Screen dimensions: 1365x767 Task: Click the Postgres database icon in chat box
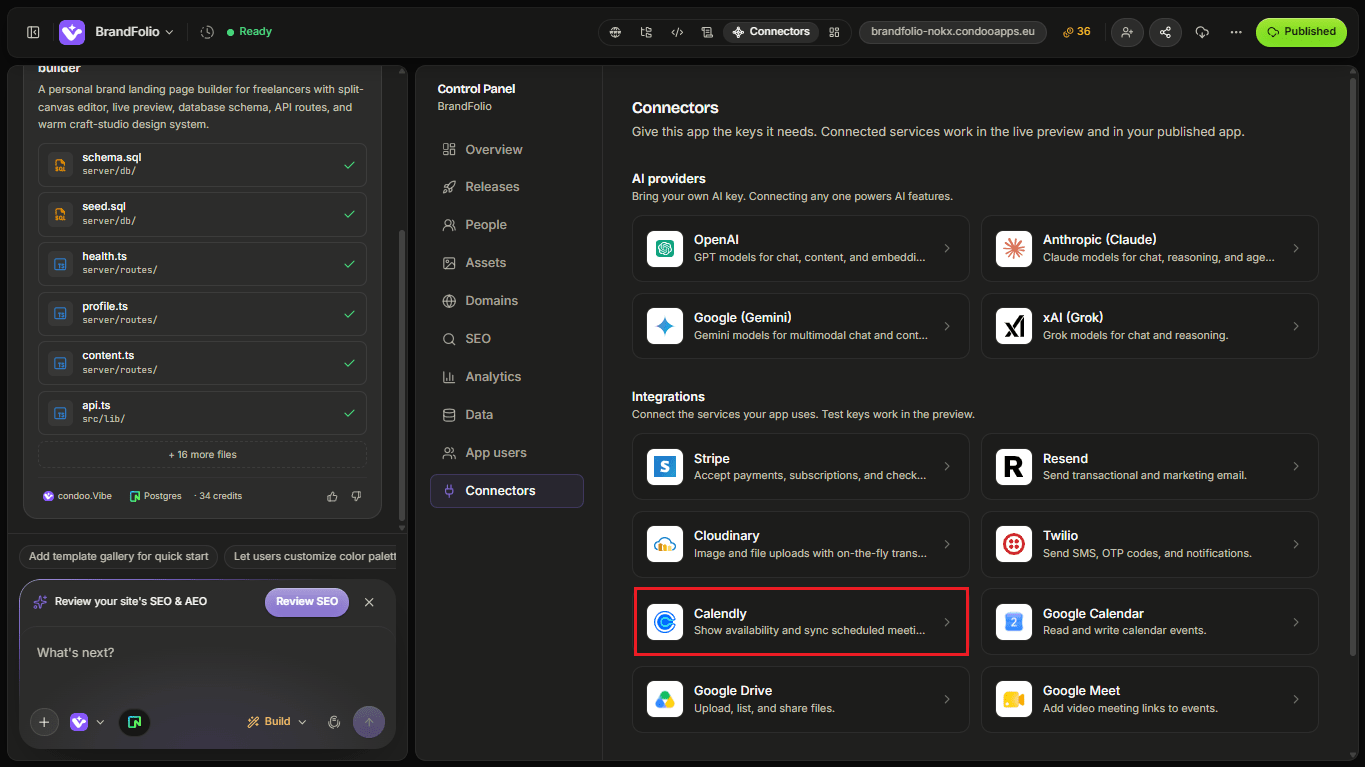pos(135,722)
